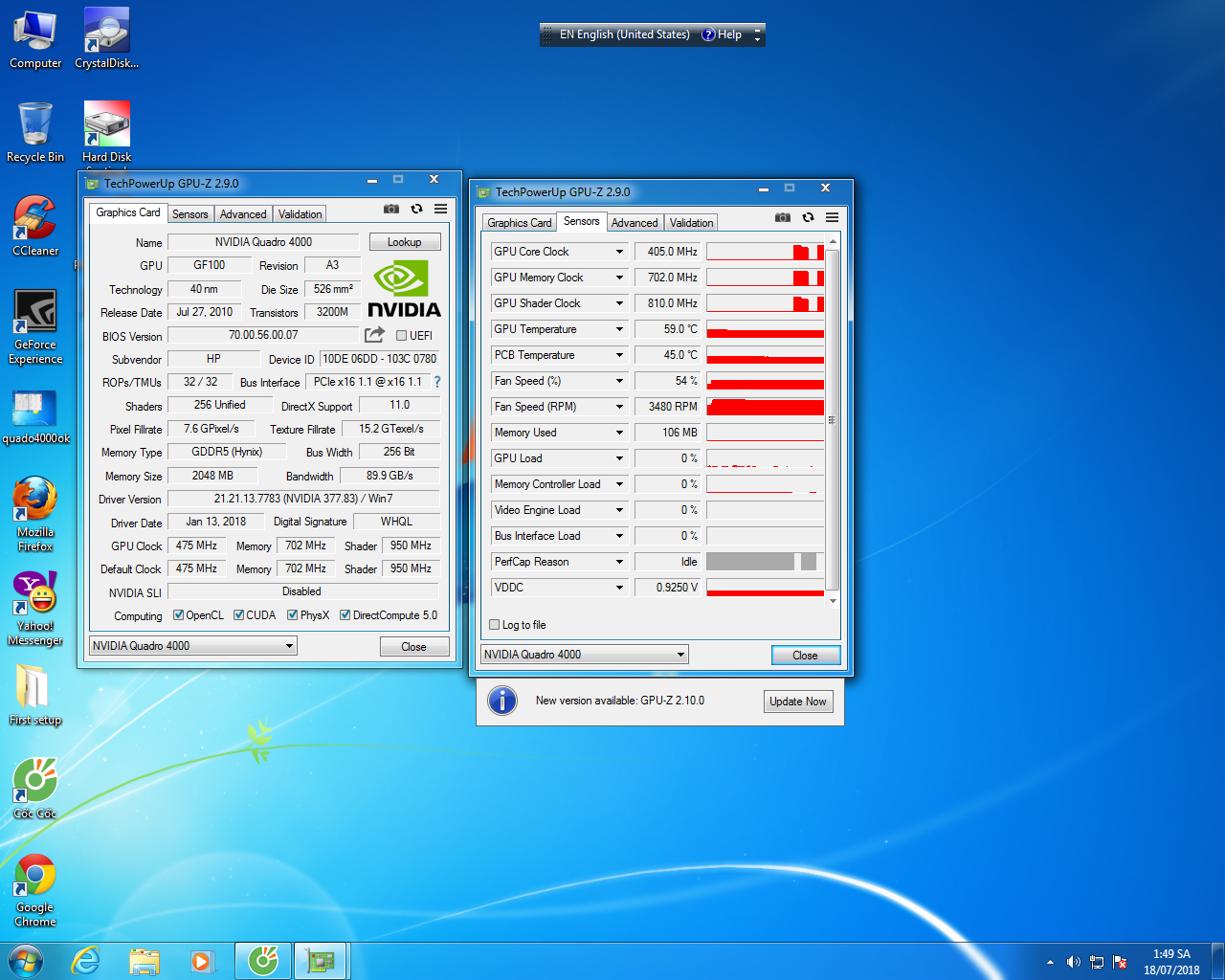Toggle the OpenCL checkbox
Viewport: 1225px width, 980px height.
point(178,615)
